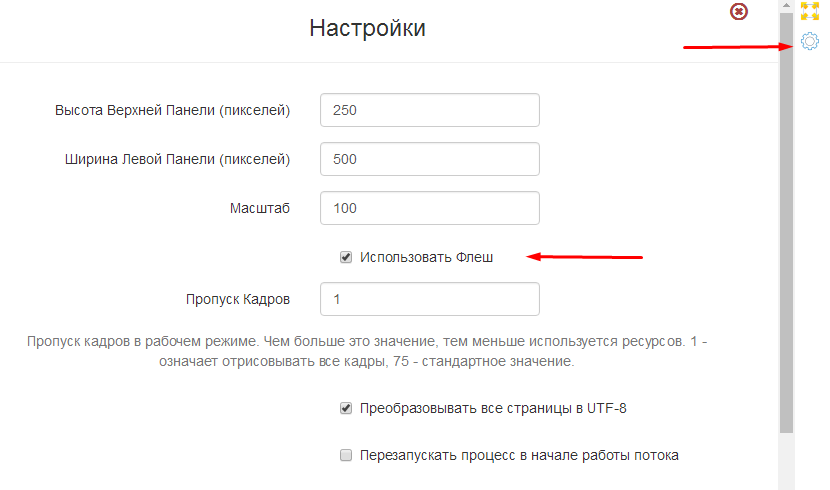Open settings via the blue gear icon
The width and height of the screenshot is (830, 490).
pos(810,42)
